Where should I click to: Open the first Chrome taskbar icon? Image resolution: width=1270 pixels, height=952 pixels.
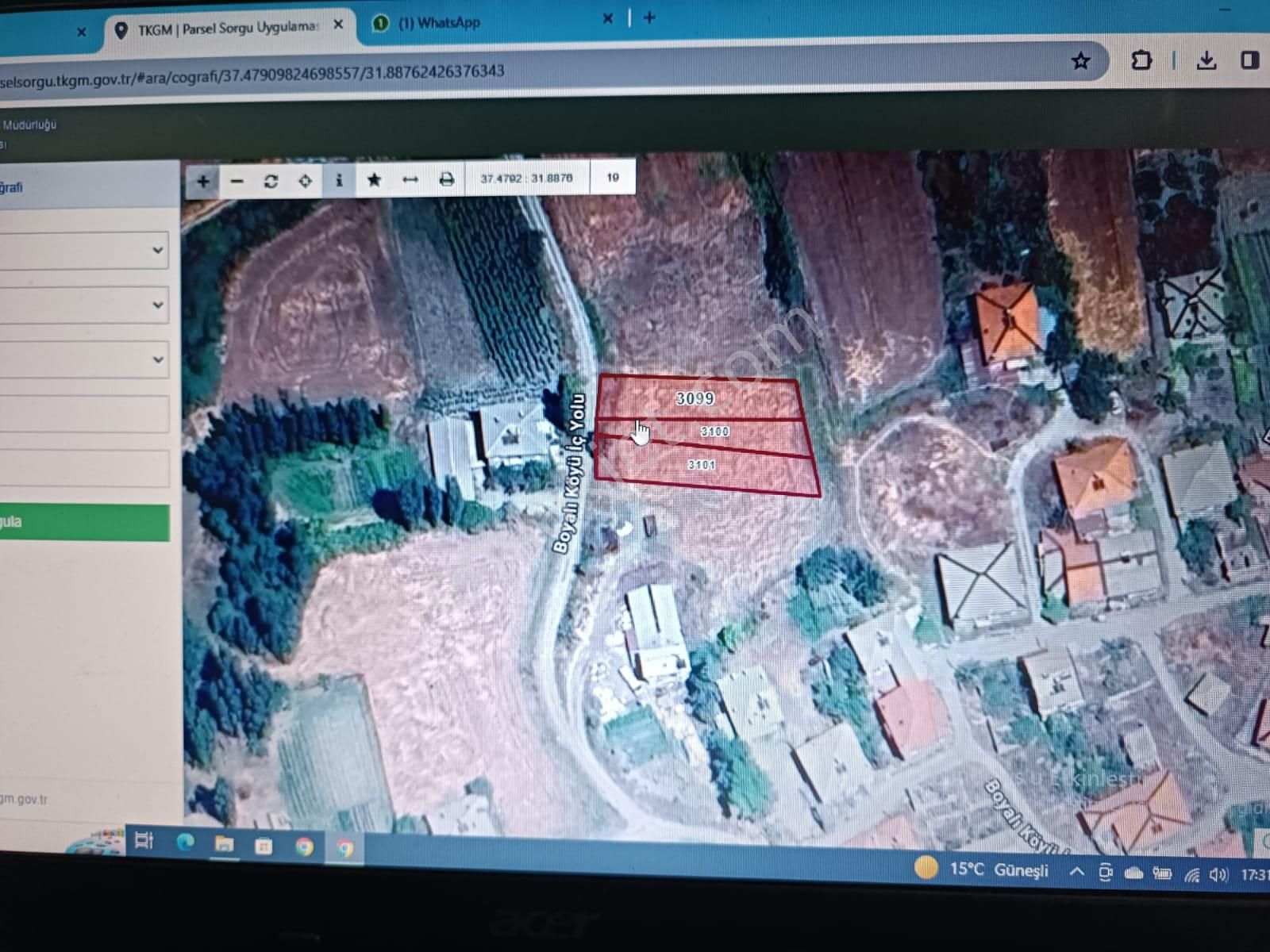pyautogui.click(x=304, y=847)
